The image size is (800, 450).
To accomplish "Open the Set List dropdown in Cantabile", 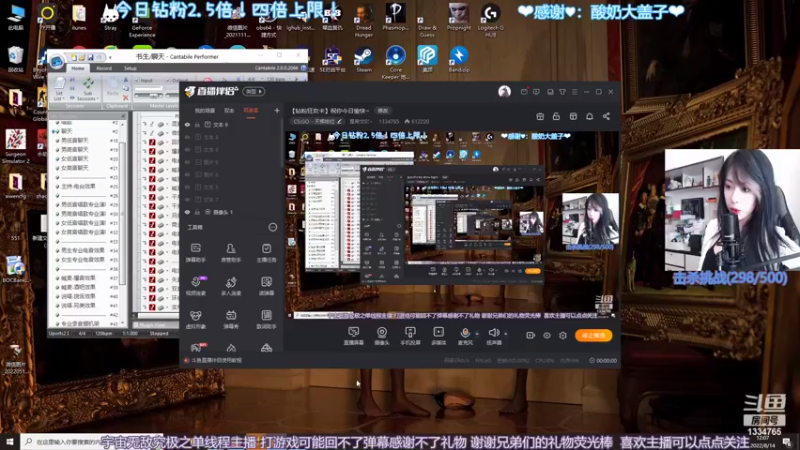I will click(60, 89).
